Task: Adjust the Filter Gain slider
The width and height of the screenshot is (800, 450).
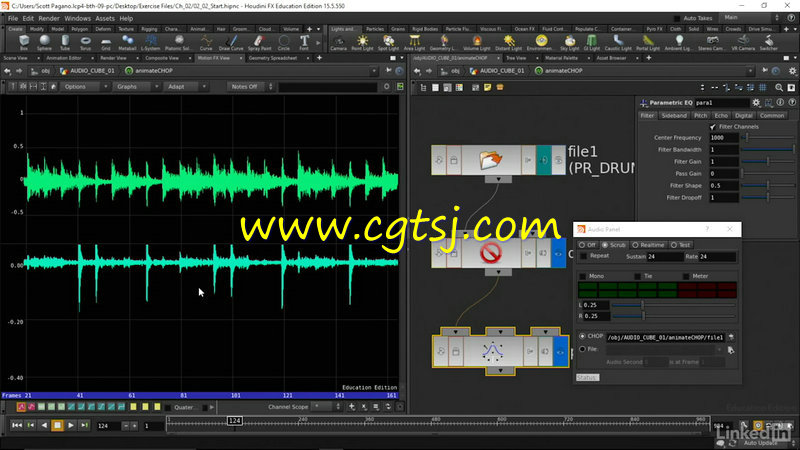Action: pos(768,161)
